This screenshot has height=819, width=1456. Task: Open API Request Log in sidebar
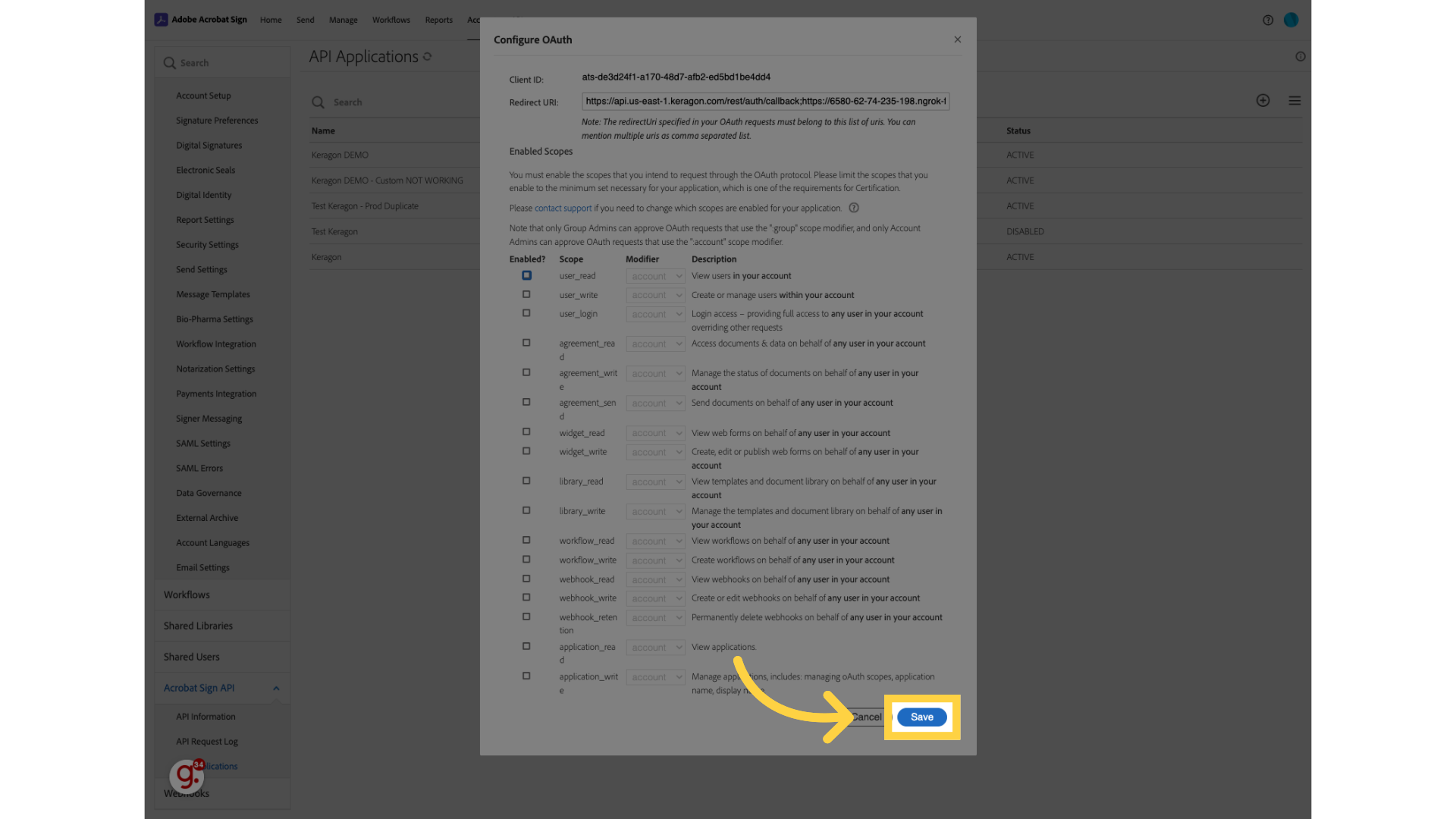click(x=207, y=742)
